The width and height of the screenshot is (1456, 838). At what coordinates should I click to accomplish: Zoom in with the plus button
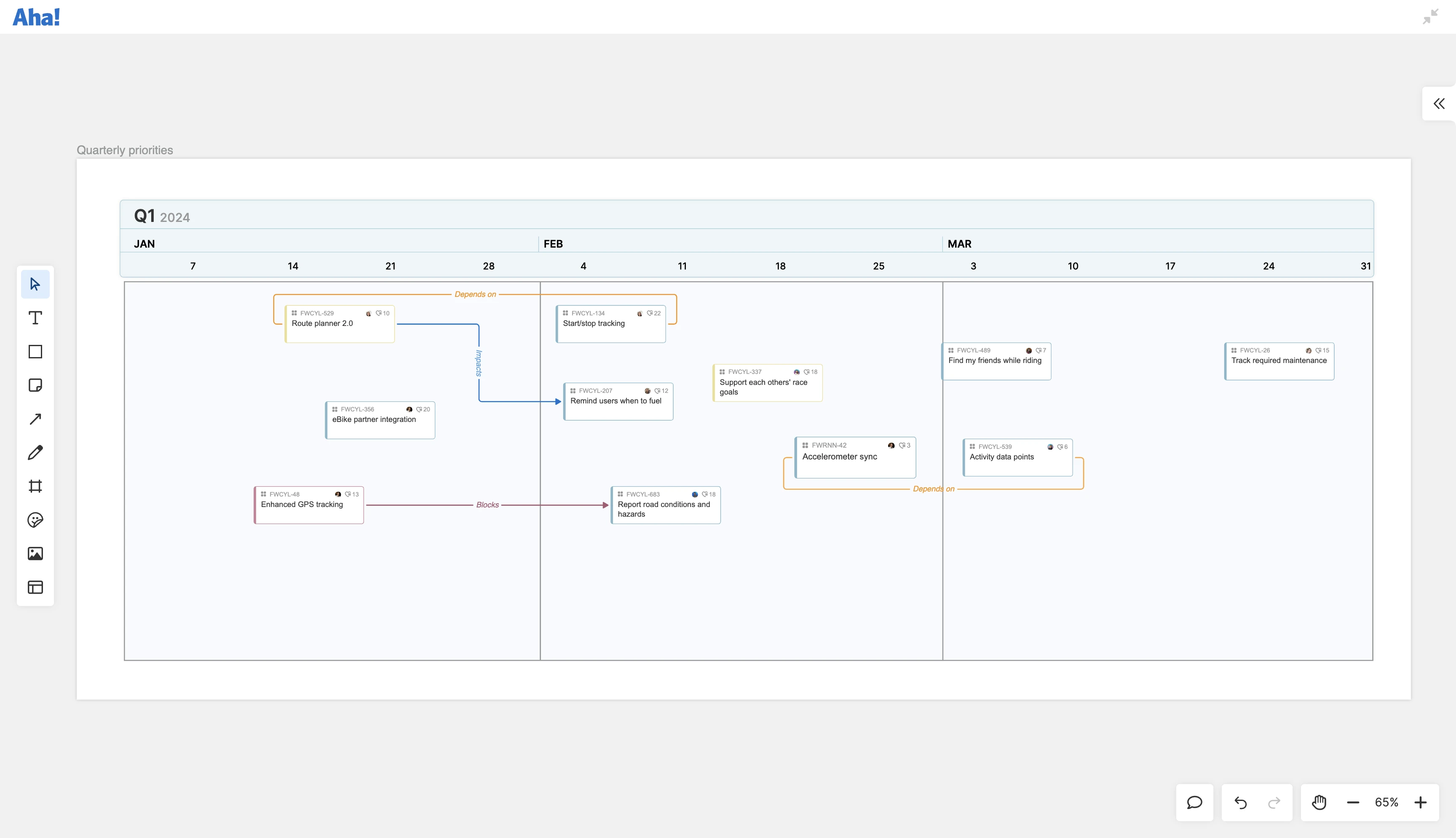click(1421, 802)
